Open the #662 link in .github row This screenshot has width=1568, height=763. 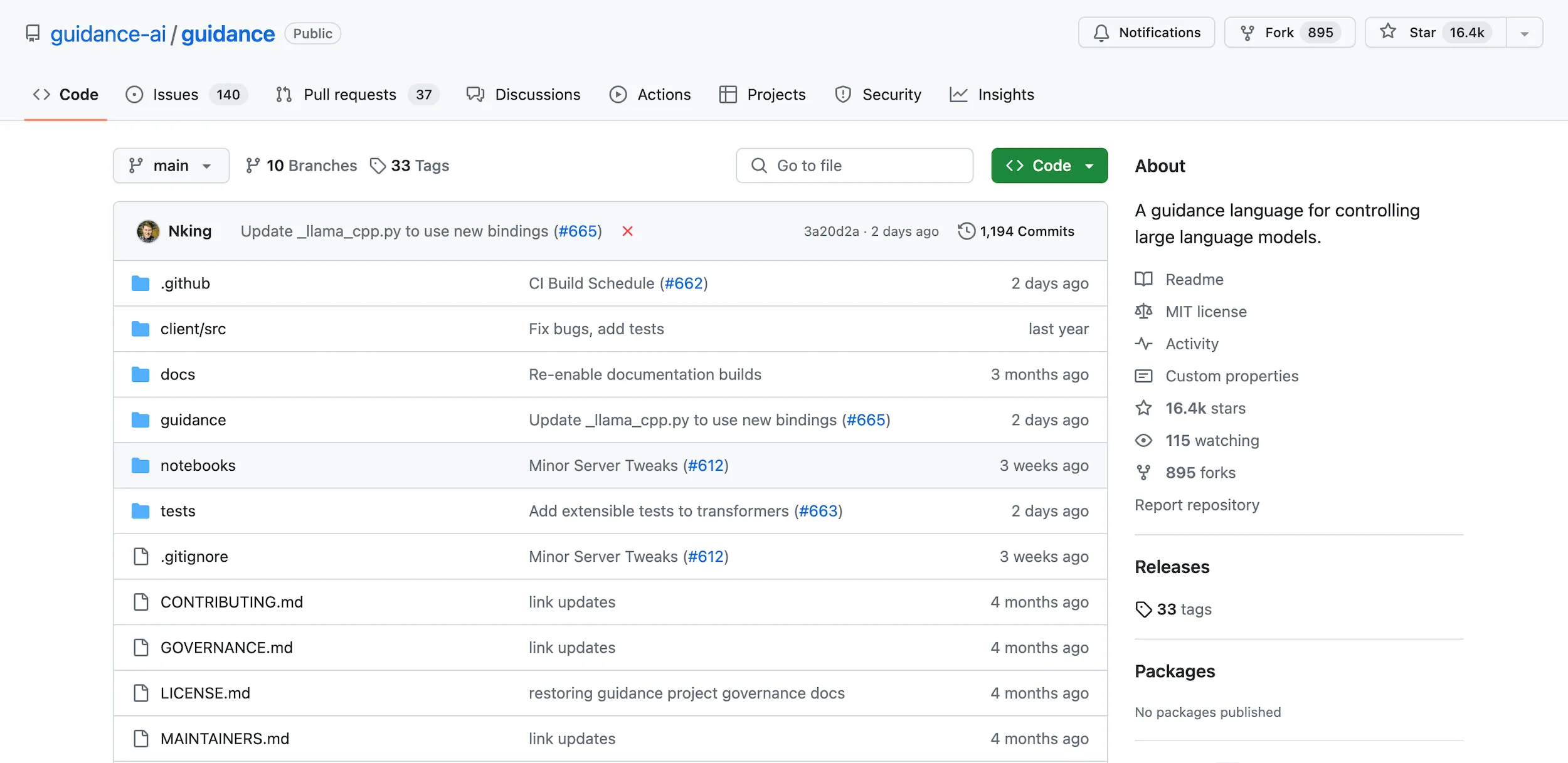684,283
